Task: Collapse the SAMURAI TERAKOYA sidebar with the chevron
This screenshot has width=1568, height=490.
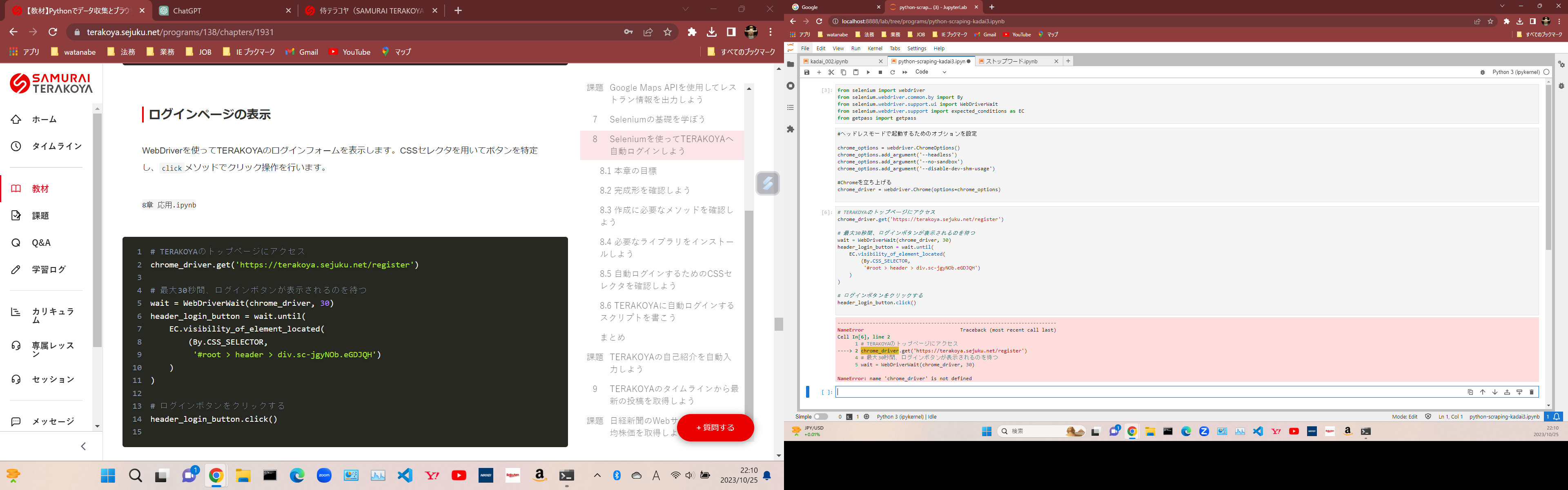Action: tap(83, 446)
